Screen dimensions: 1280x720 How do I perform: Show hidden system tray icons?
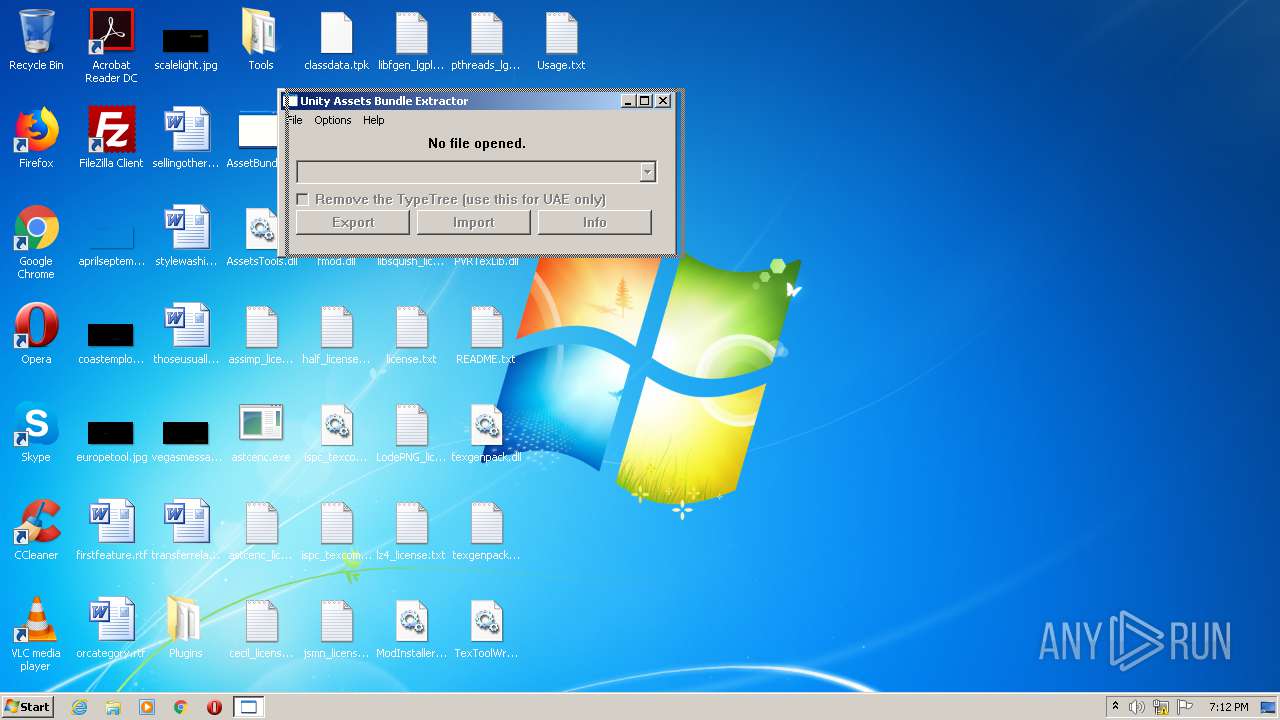point(1115,707)
